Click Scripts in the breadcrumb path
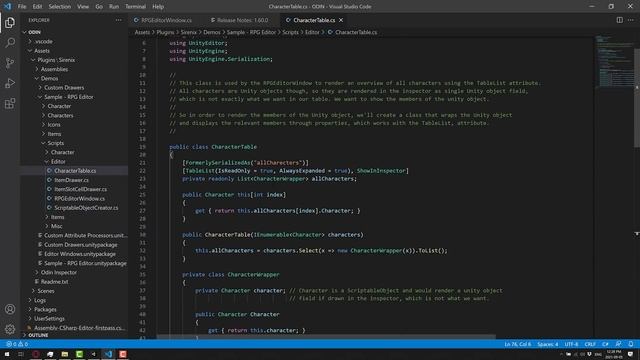 [x=291, y=32]
